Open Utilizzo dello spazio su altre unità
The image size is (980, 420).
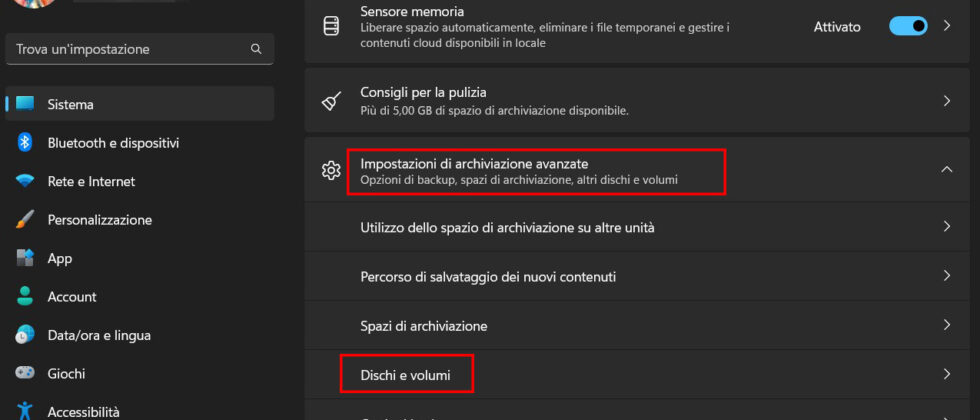507,227
